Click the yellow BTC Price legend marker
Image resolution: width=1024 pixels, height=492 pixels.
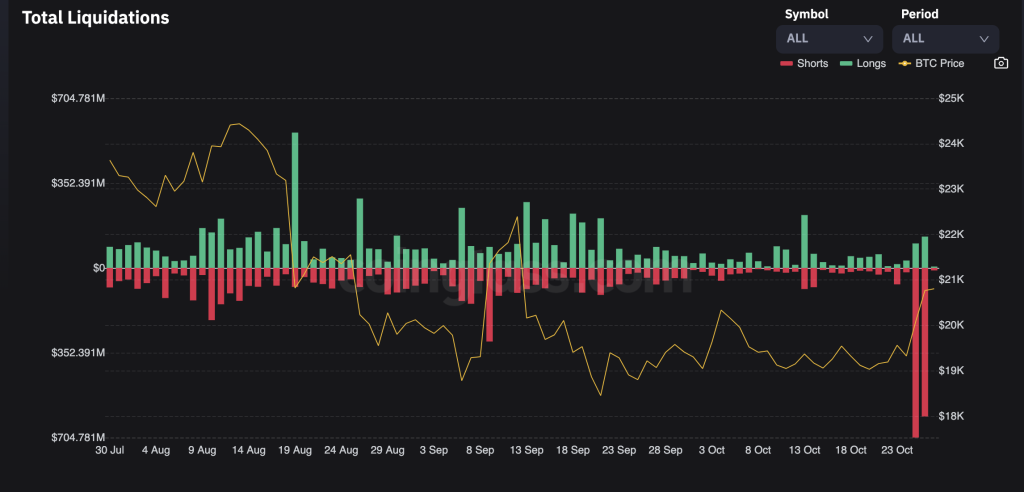(x=904, y=64)
